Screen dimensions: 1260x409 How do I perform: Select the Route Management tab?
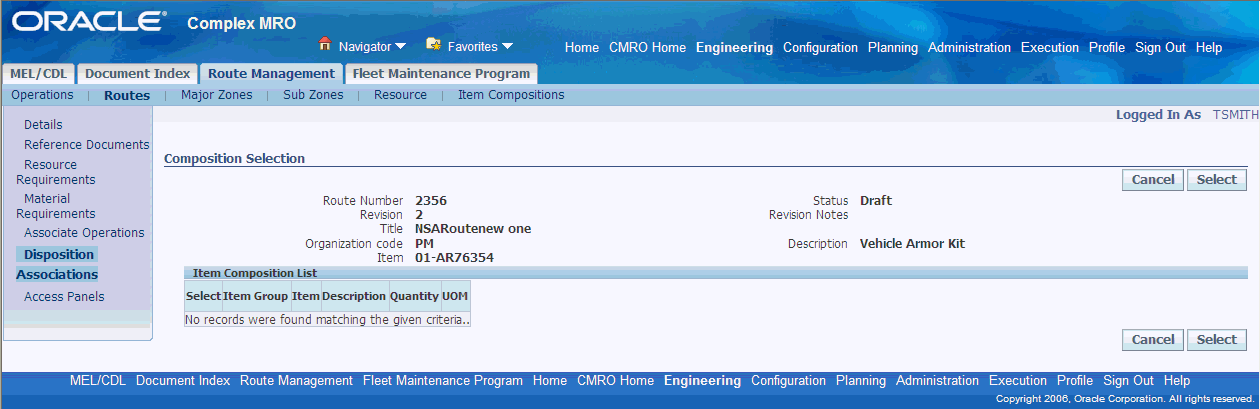pos(271,74)
